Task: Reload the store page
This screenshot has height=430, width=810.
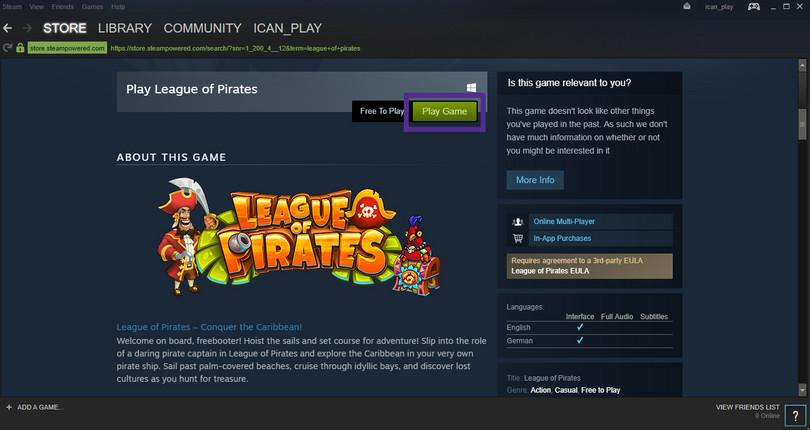Action: click(x=7, y=48)
